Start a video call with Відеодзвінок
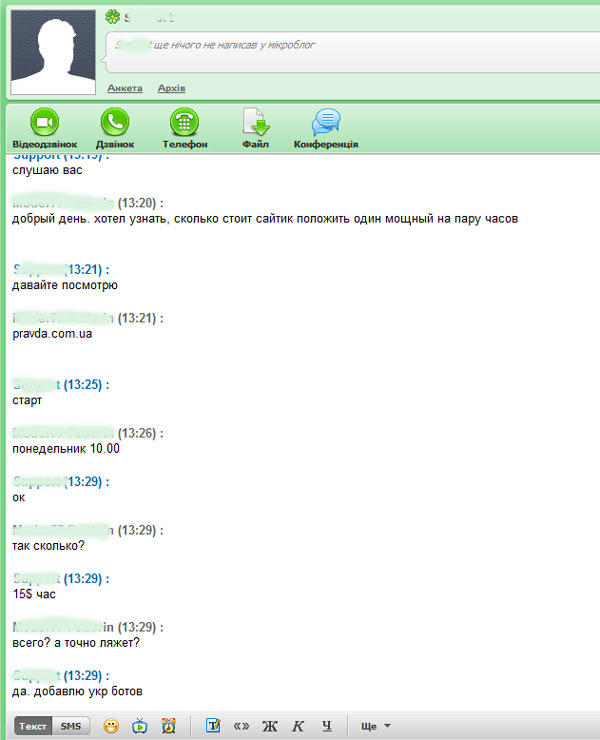Screen dimensions: 600x740 coord(43,123)
